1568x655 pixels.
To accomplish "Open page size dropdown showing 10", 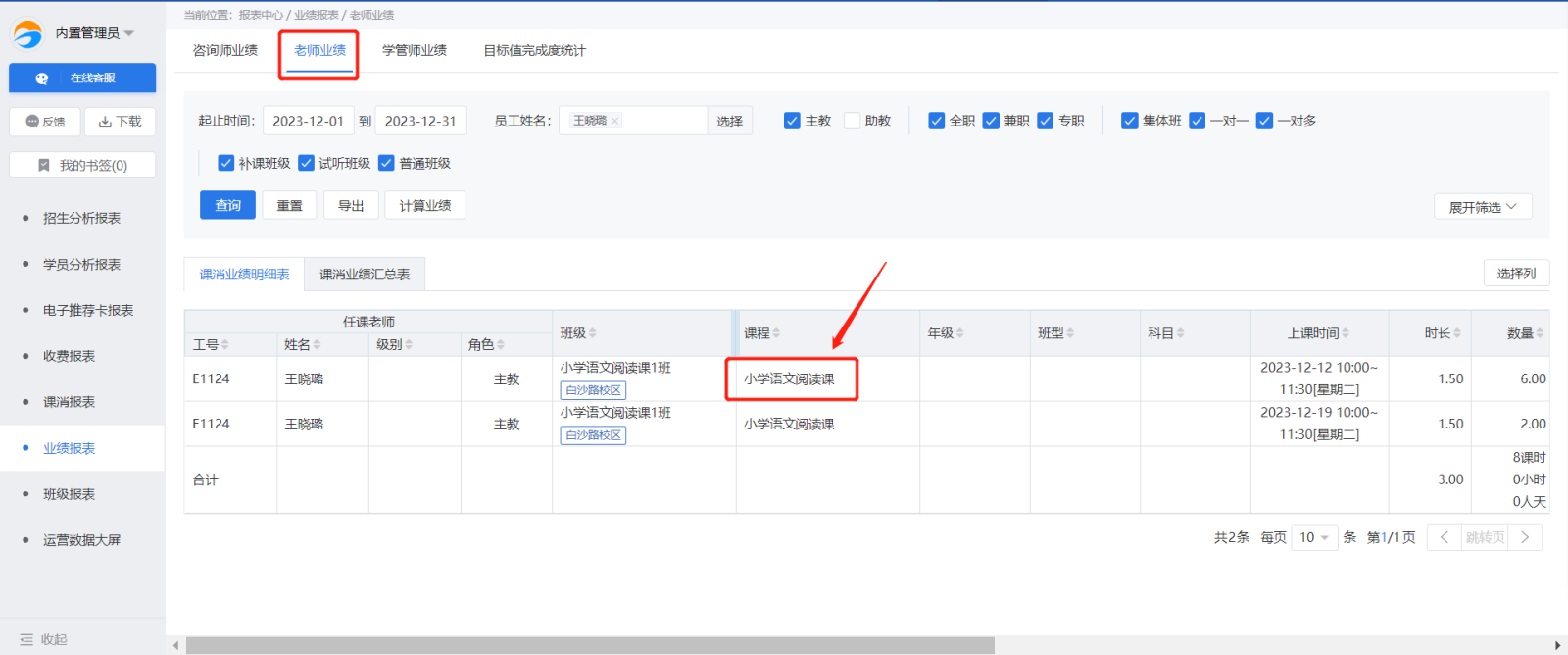I will pos(1314,537).
